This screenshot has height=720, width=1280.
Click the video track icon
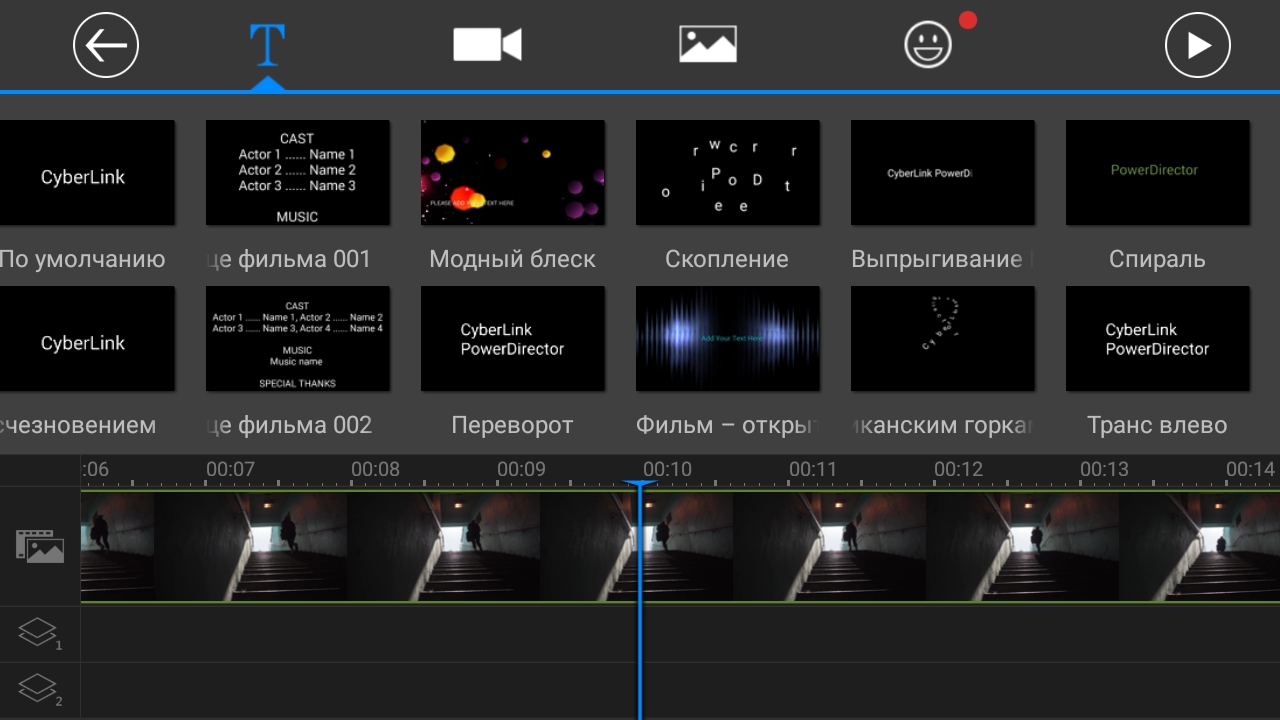tap(40, 546)
